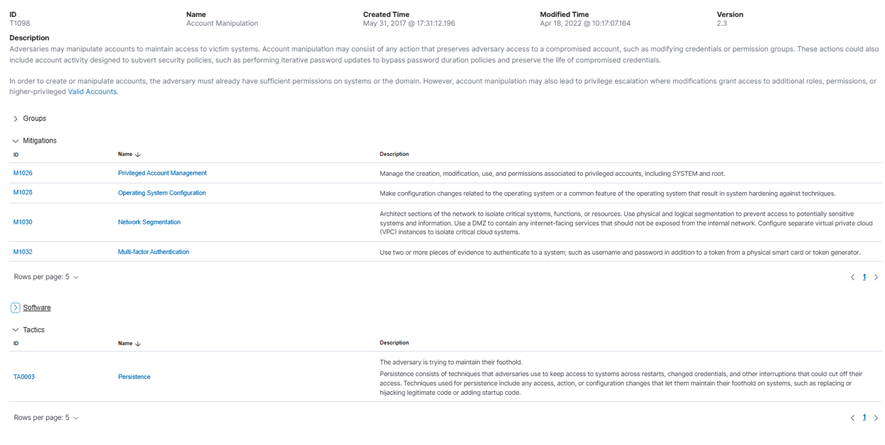Open Multi-factor Authentication mitigation link
The height and width of the screenshot is (445, 885).
coord(153,252)
